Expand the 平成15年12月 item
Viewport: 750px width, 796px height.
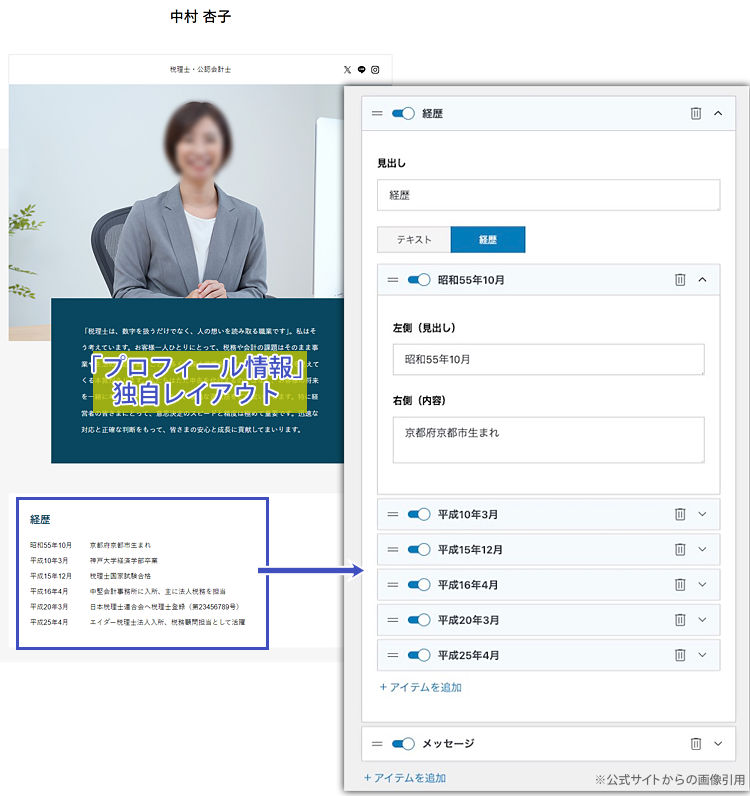702,549
